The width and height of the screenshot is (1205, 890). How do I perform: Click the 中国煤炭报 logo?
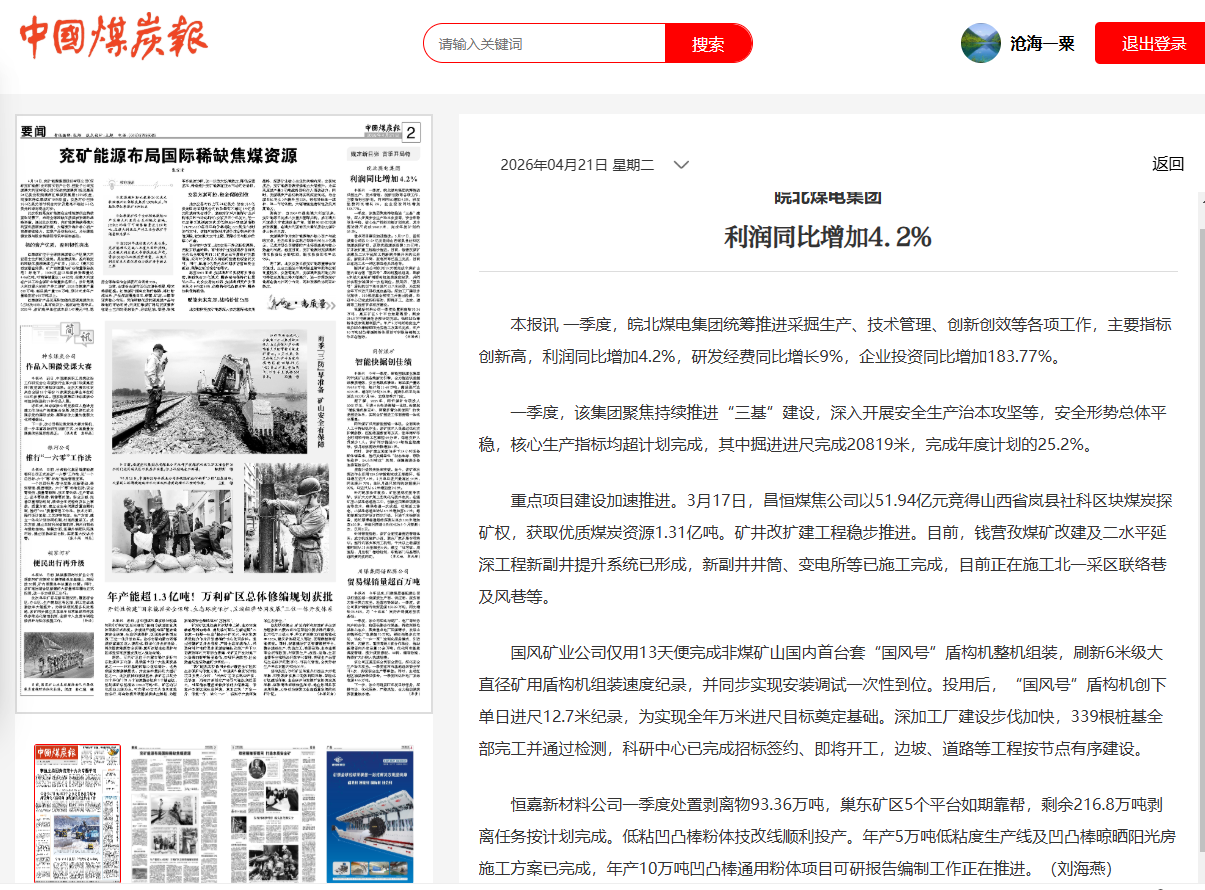113,38
